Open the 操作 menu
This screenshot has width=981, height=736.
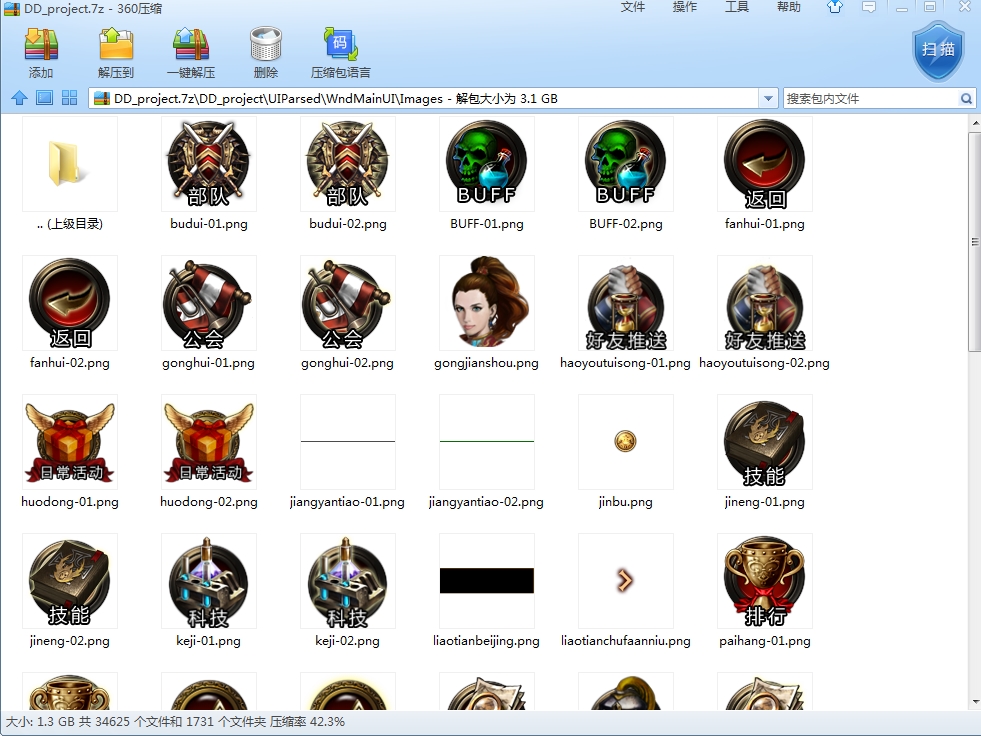pos(685,8)
